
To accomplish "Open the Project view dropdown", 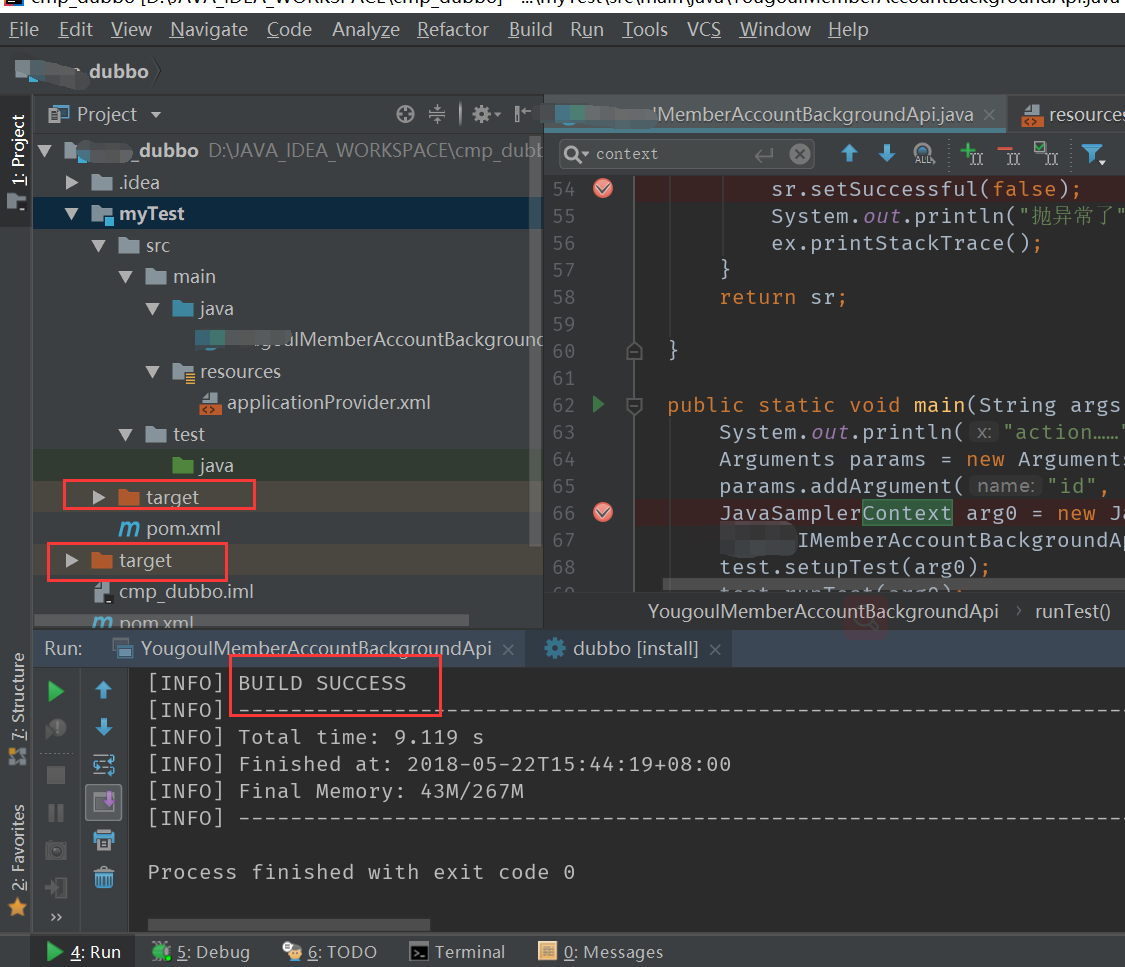I will 155,115.
